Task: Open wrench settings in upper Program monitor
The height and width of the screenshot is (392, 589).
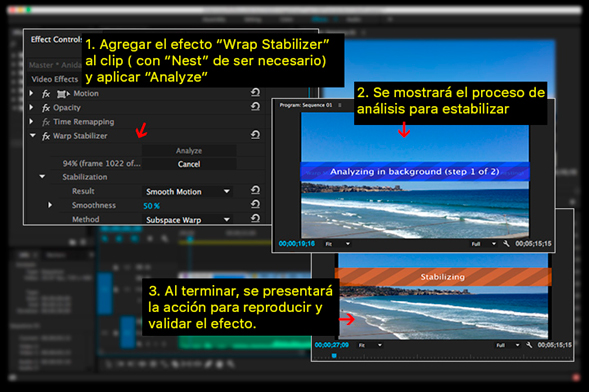Action: pos(506,244)
